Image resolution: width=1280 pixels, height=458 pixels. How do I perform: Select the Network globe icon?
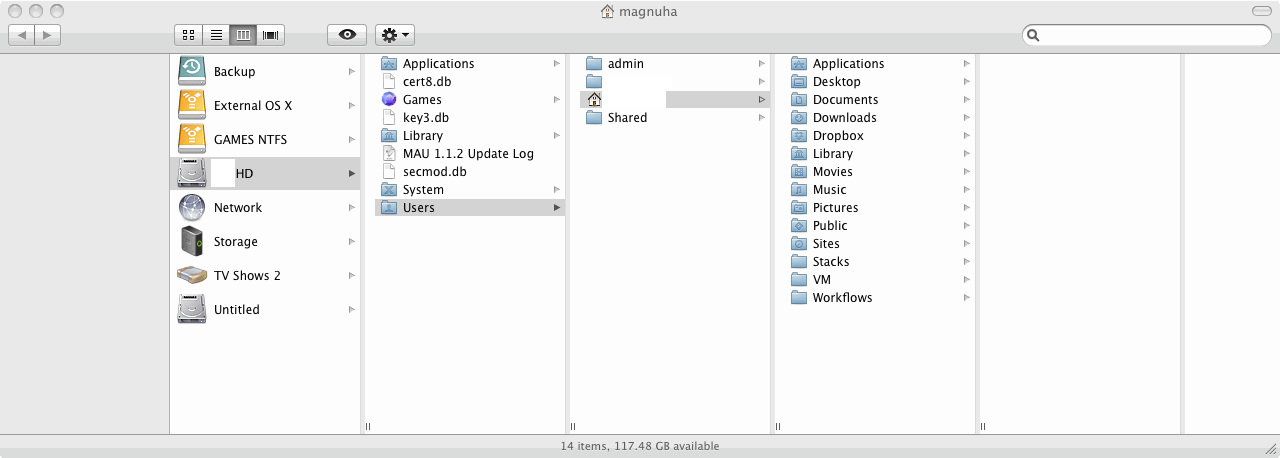tap(192, 207)
